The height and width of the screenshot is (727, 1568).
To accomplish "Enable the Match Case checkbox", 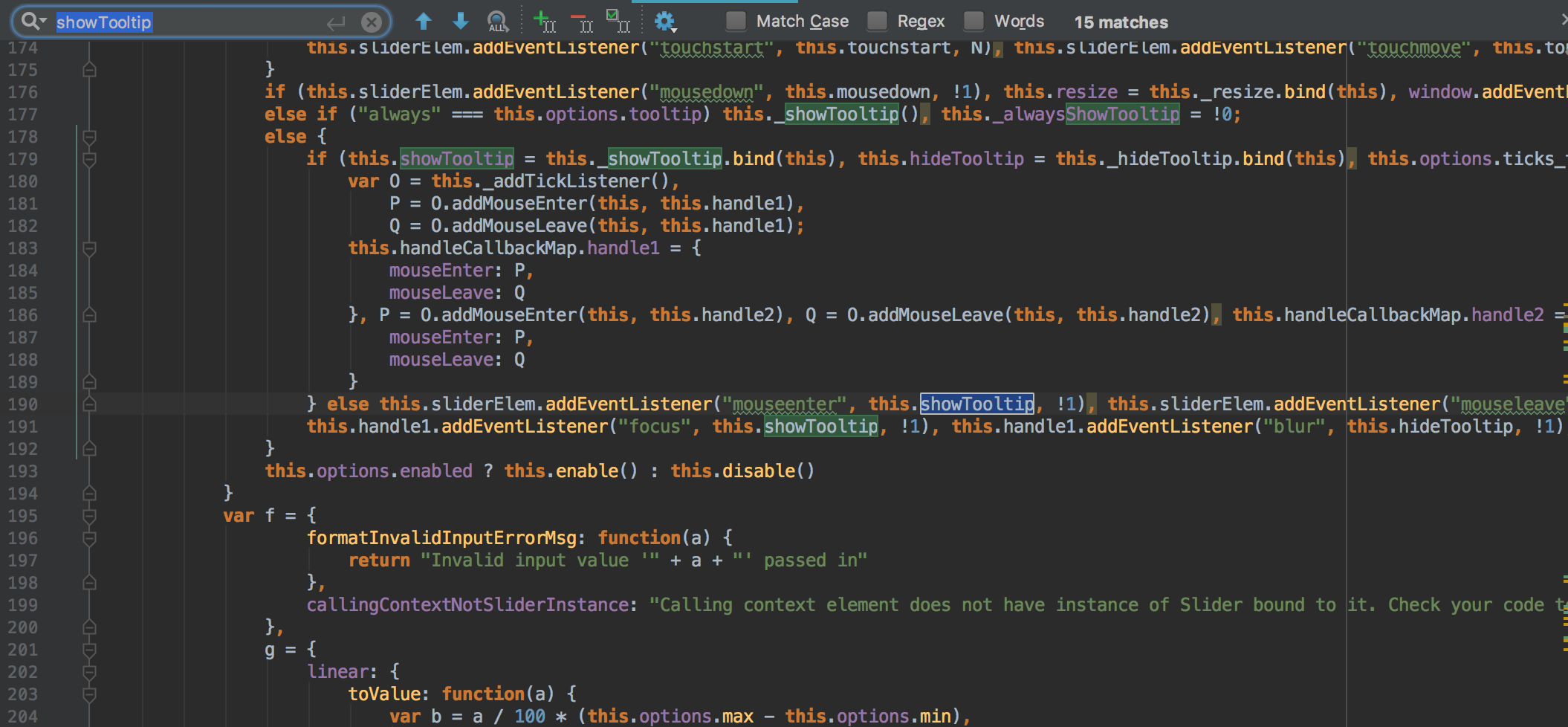I will click(x=736, y=21).
